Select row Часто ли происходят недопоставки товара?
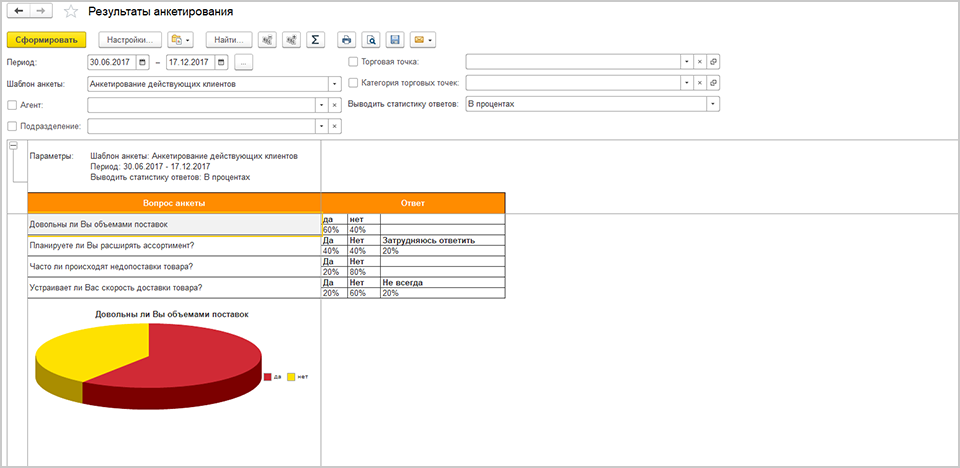The image size is (960, 468). [174, 266]
